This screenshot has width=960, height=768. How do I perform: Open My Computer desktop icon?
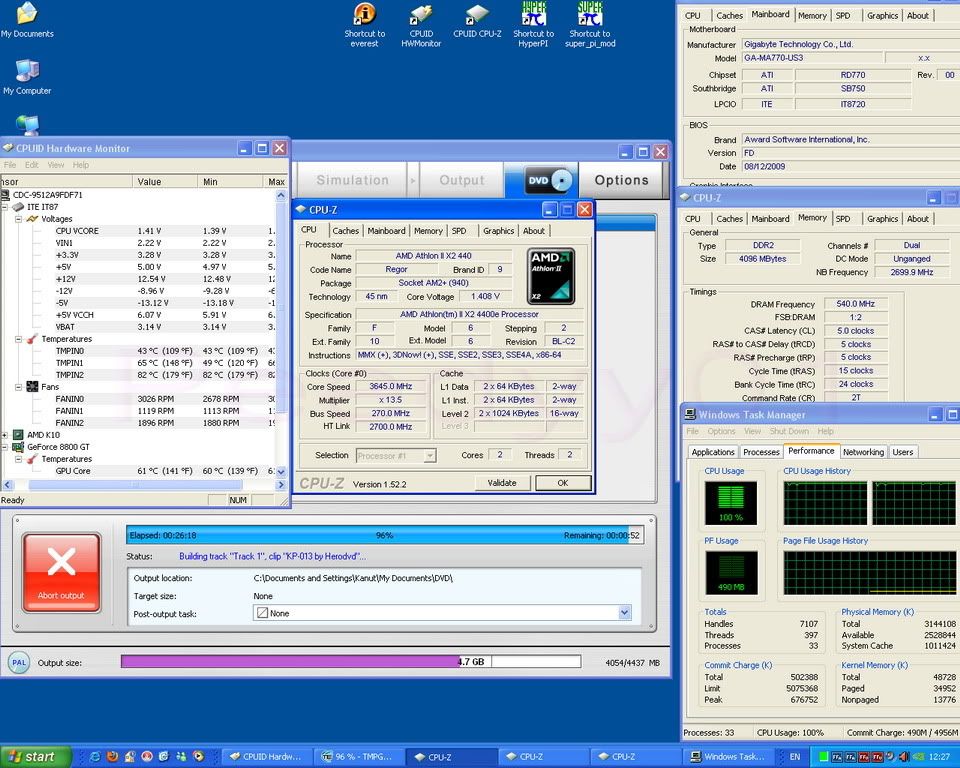pos(27,77)
